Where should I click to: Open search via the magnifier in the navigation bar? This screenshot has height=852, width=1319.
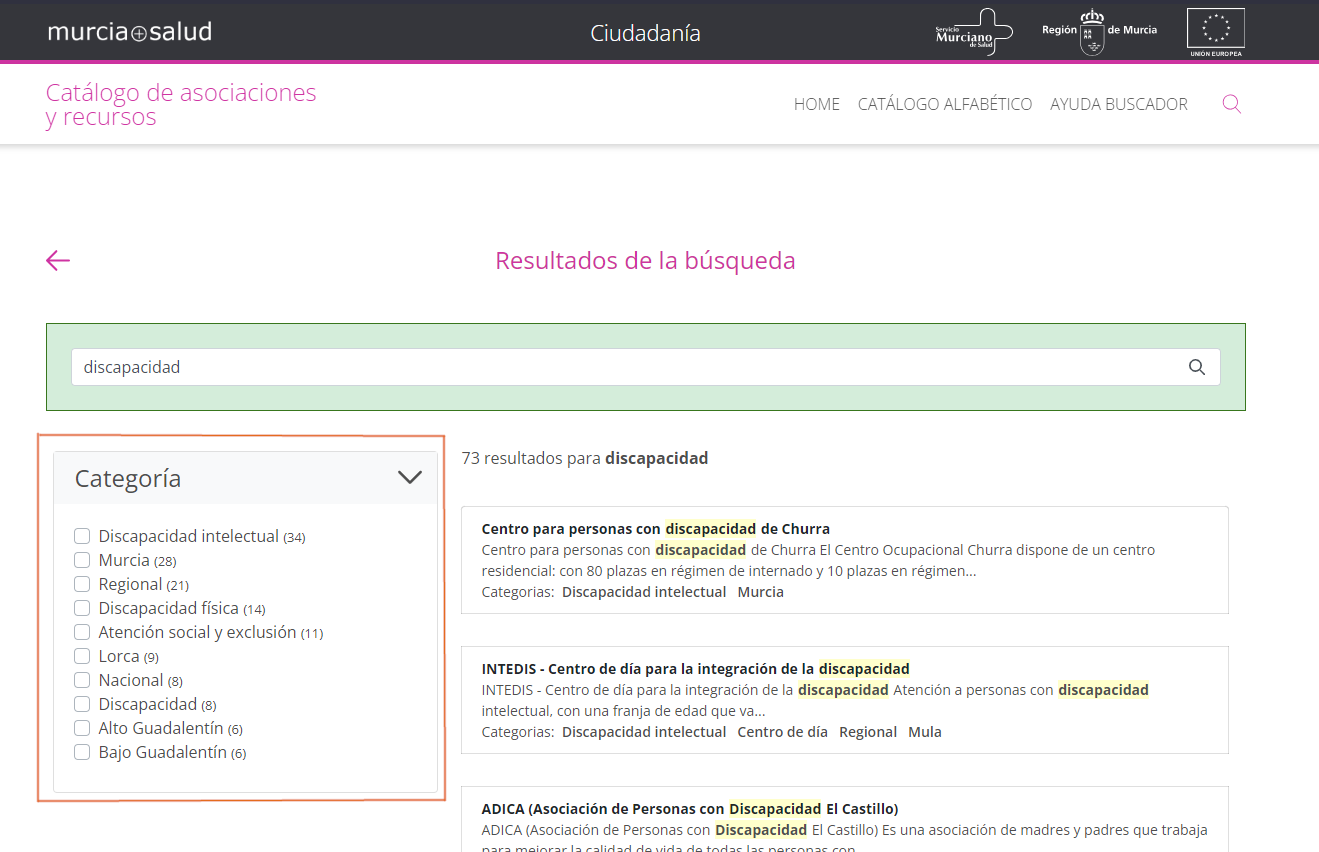coord(1231,103)
